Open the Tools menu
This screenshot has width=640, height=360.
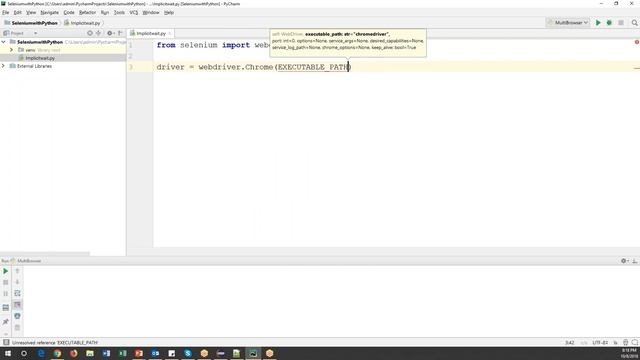119,13
